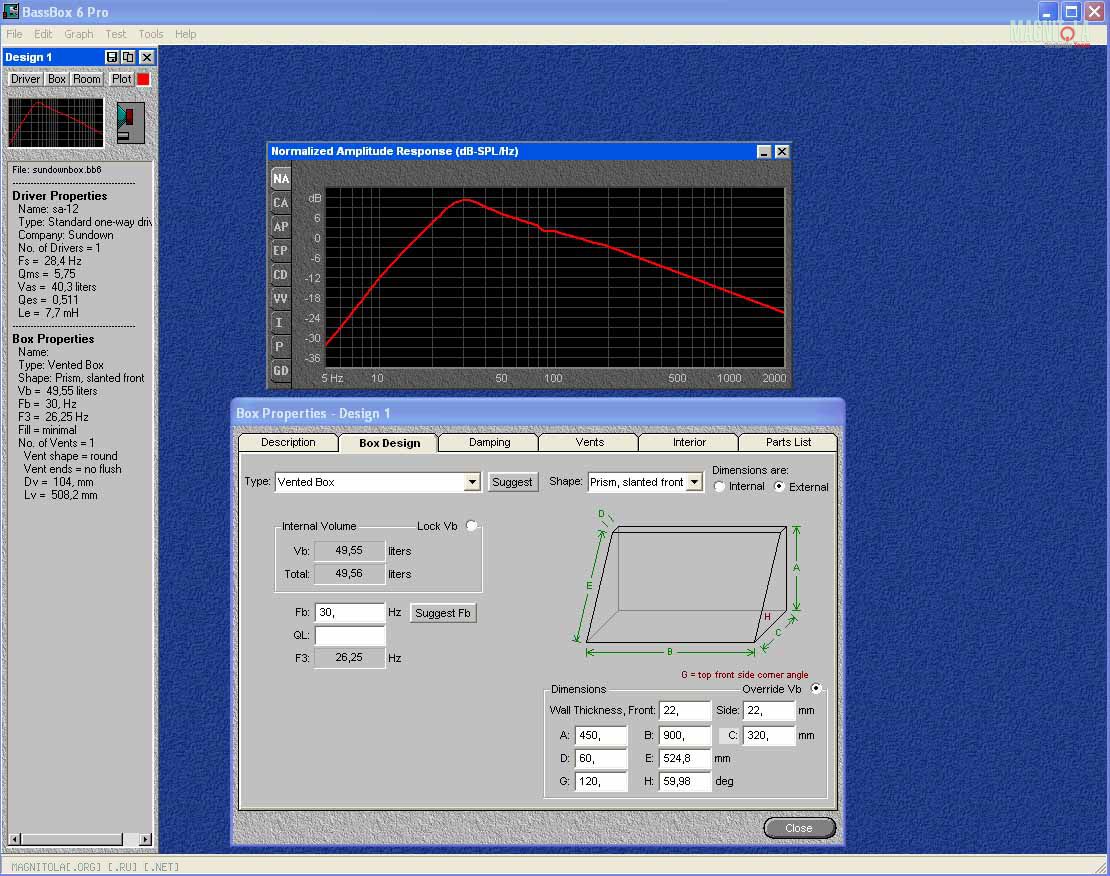Toggle Lock Vb option
This screenshot has height=876, width=1110.
471,525
